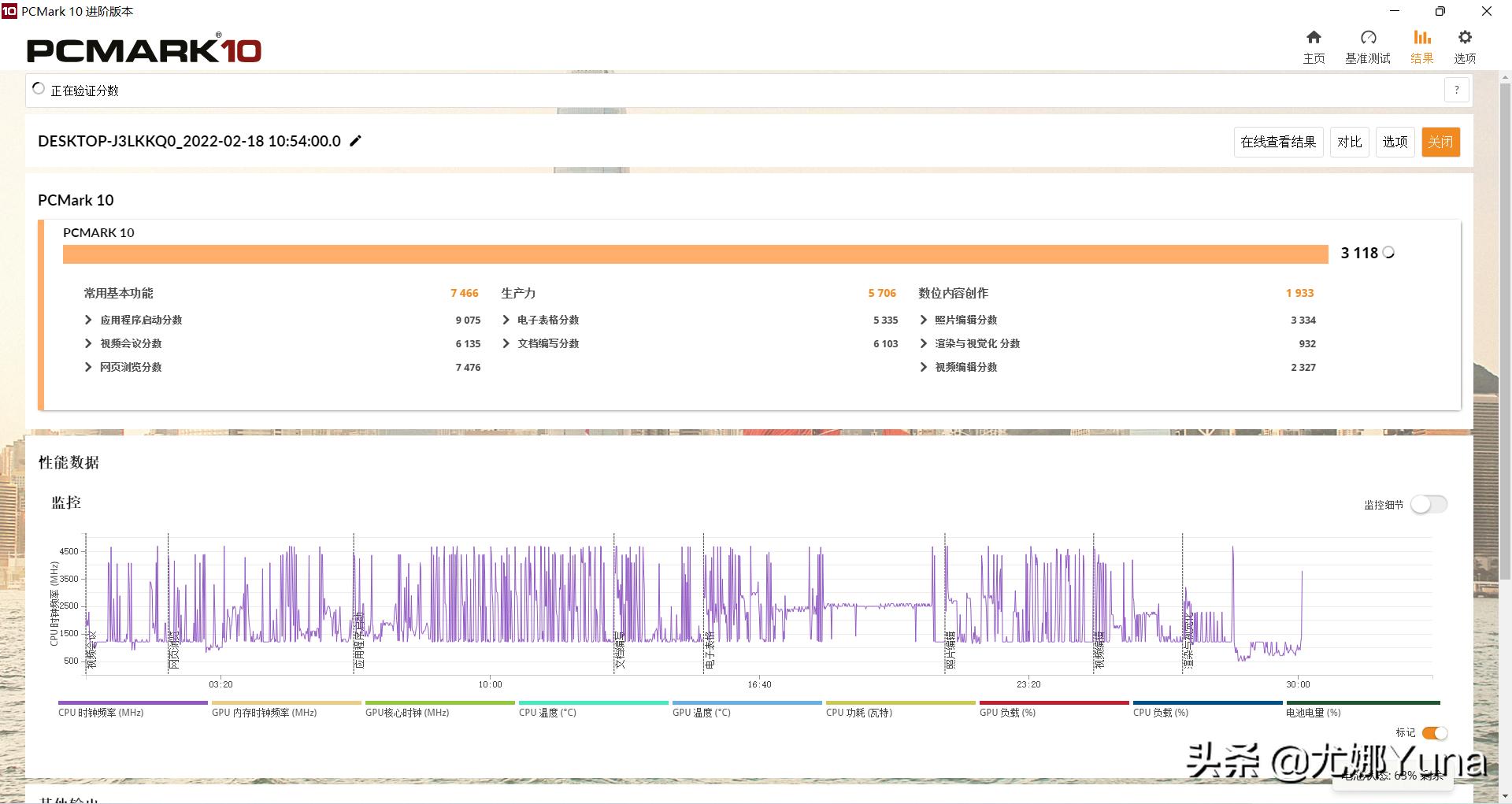
Task: Open the 选项 gear icon in navigation
Action: [1464, 38]
